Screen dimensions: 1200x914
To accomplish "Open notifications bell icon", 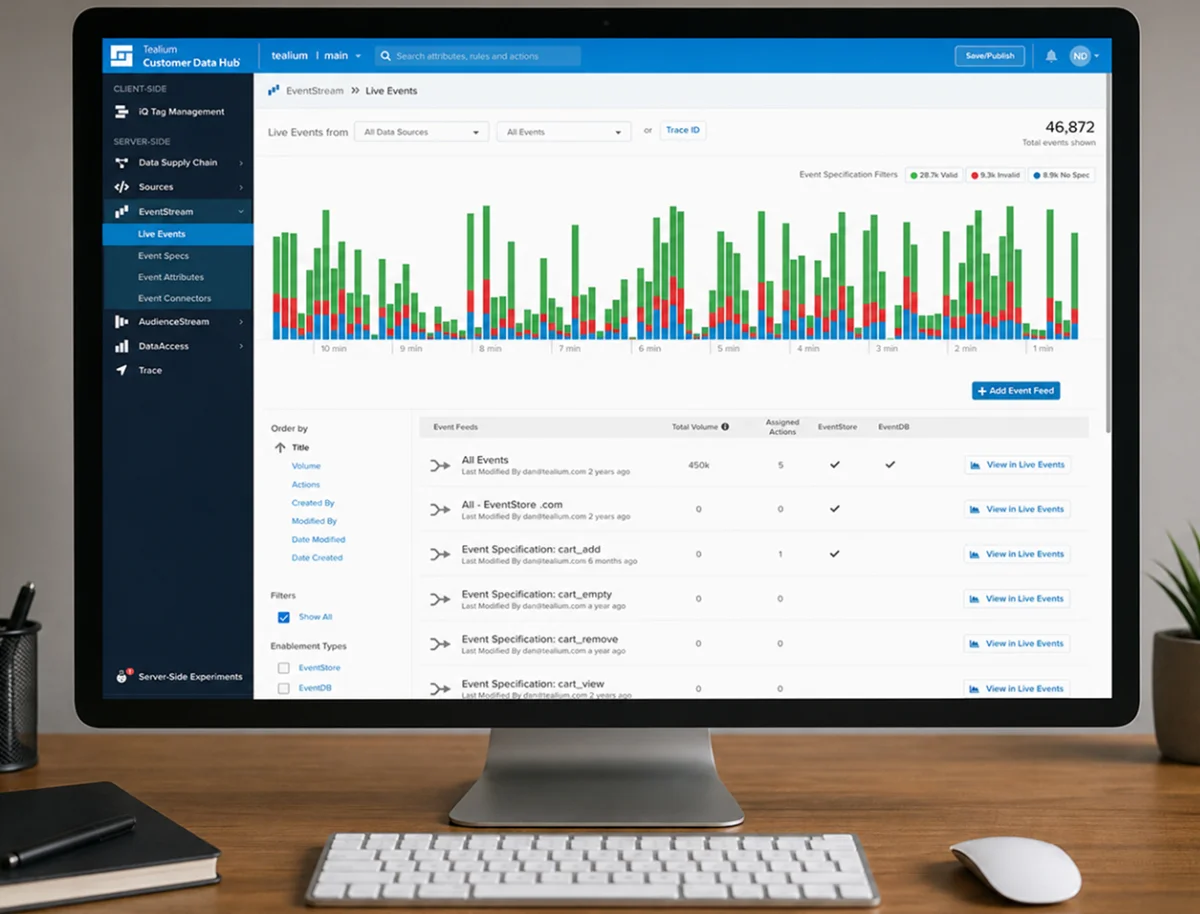I will point(1051,56).
